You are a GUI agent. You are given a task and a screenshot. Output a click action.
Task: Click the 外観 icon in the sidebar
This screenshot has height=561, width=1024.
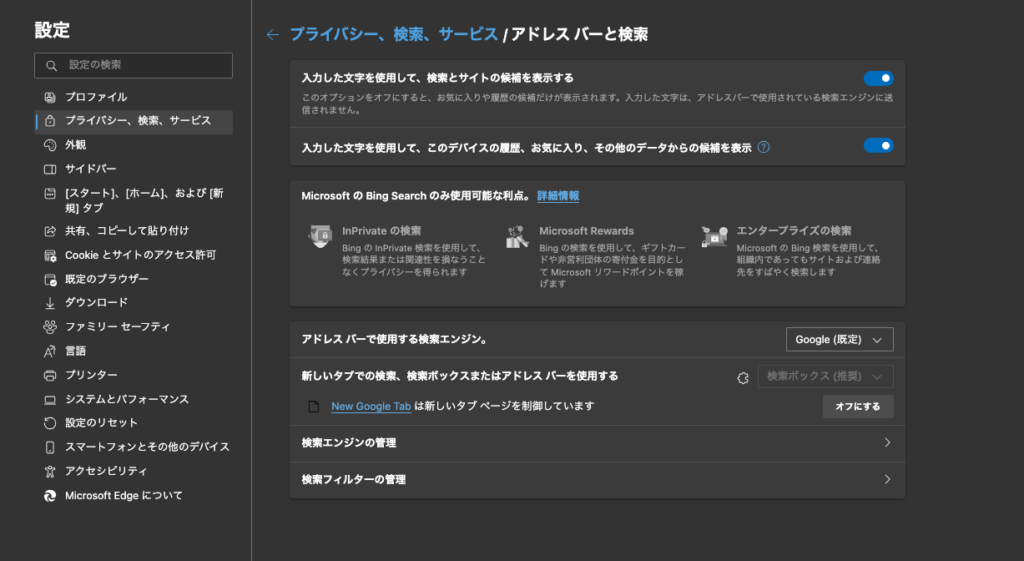click(50, 145)
